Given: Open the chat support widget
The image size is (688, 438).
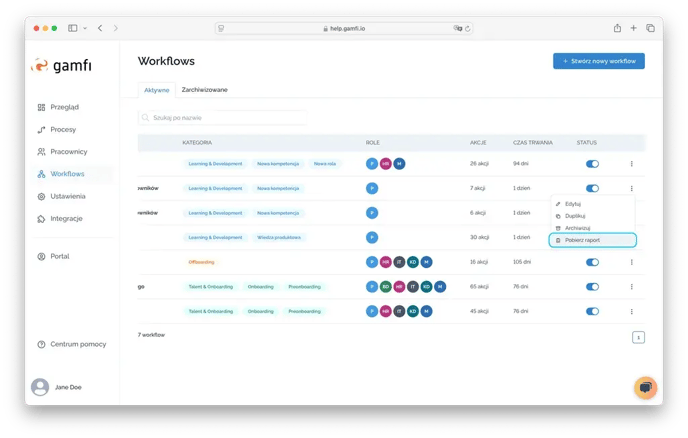Looking at the screenshot, I should pyautogui.click(x=645, y=387).
